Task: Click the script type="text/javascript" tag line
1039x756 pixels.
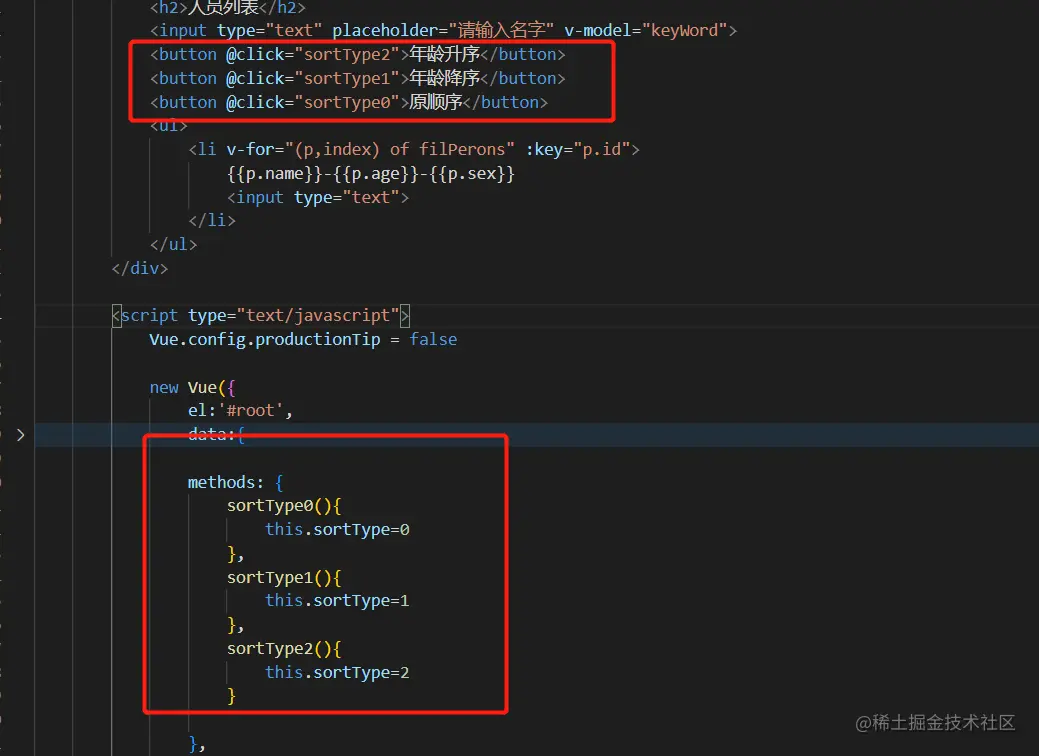Action: (260, 315)
